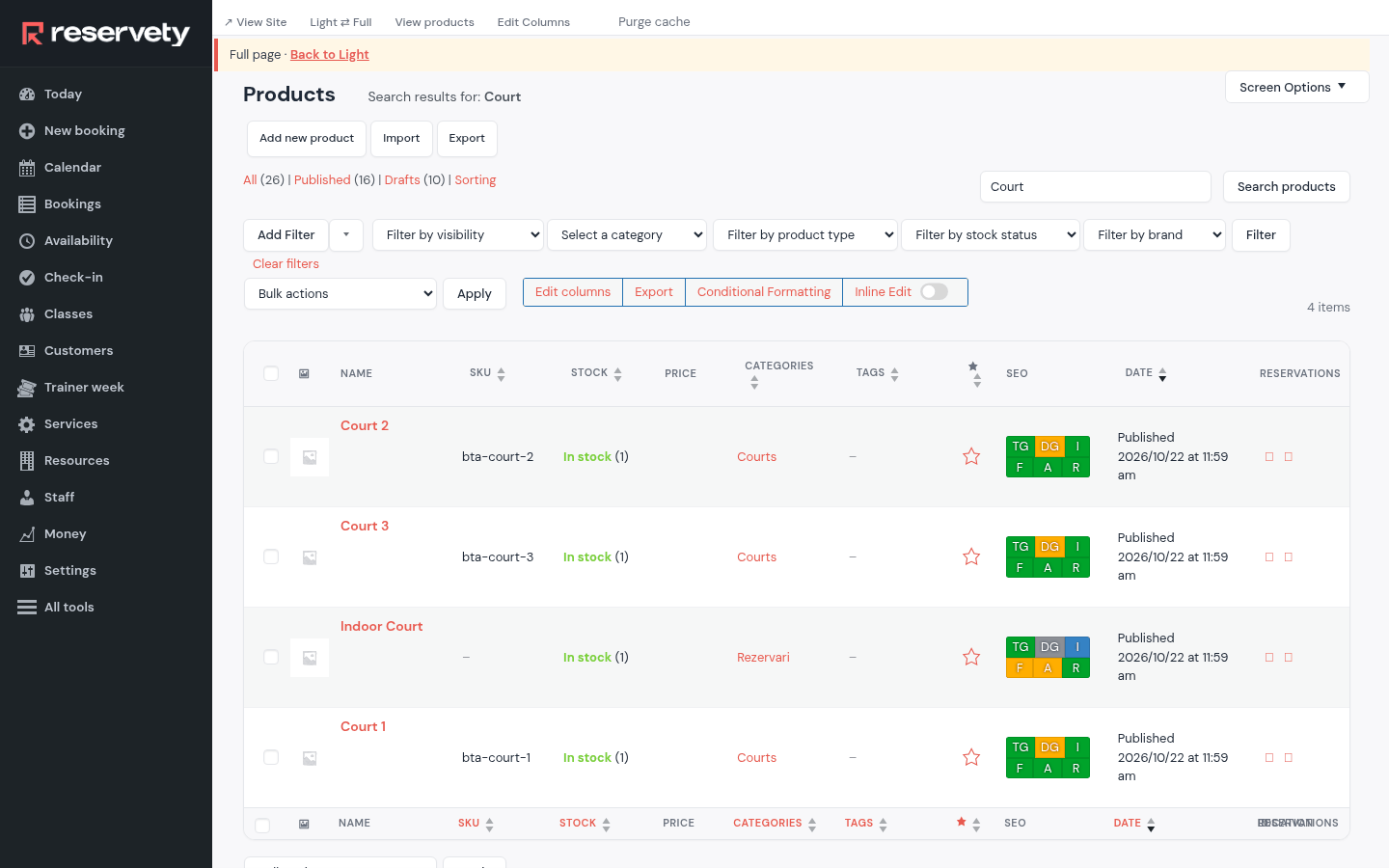Screen dimensions: 1389x868
Task: Tick the select-all checkbox in header
Action: [271, 373]
